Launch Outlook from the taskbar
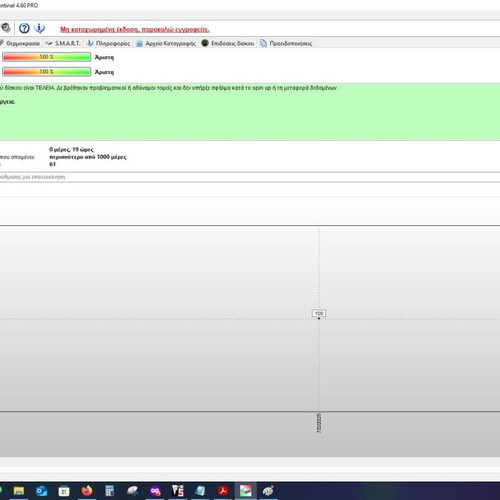This screenshot has width=500, height=500. click(x=42, y=491)
